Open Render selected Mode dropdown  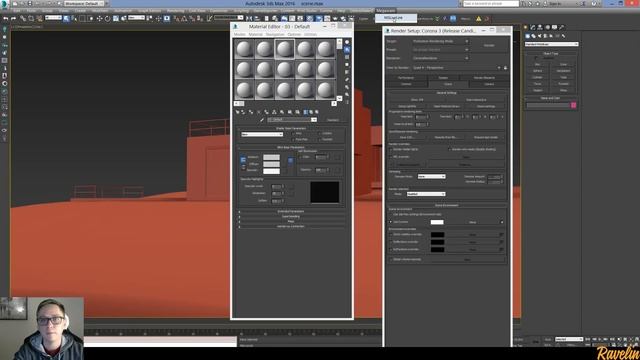pos(426,194)
